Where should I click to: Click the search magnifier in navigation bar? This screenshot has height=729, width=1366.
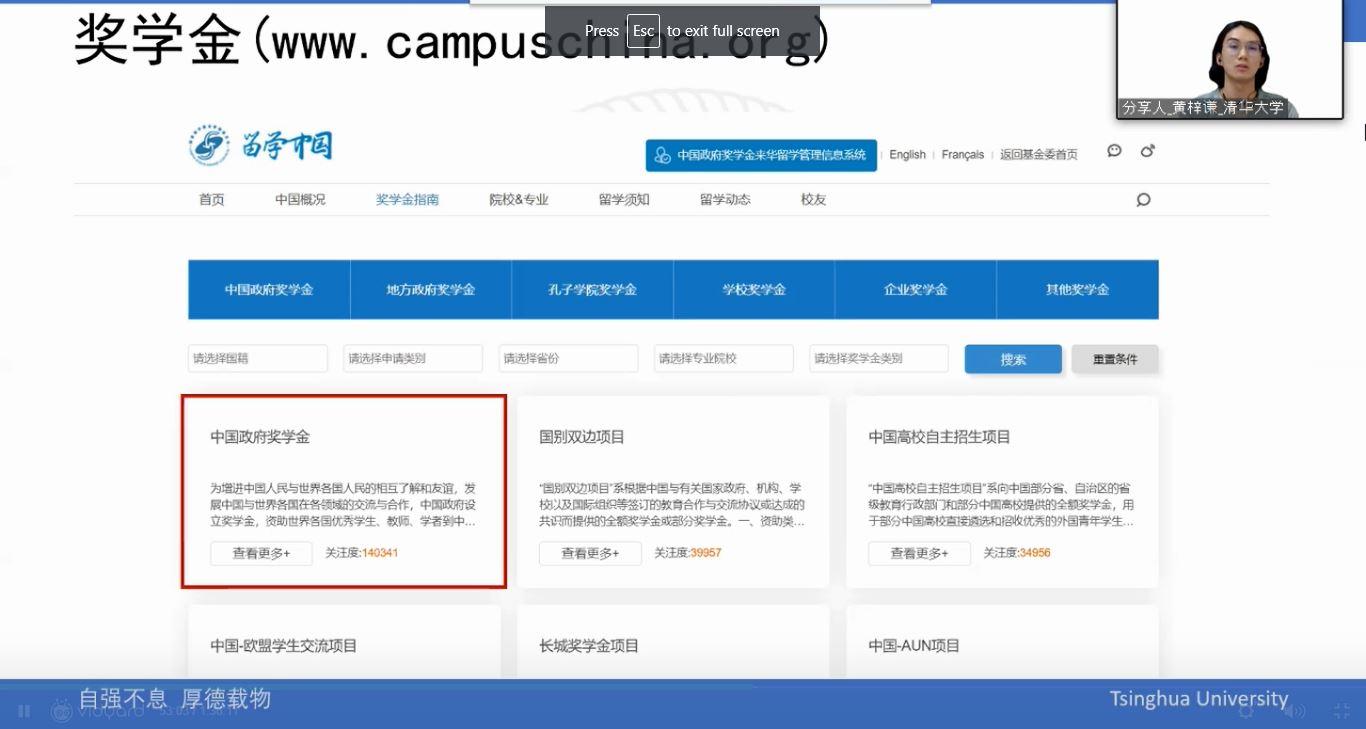1143,200
